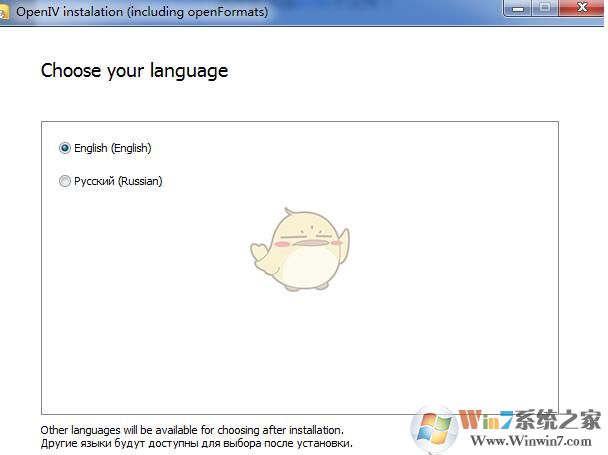The height and width of the screenshot is (455, 608).
Task: Click the 'Other languages will be available' note
Action: coord(192,430)
